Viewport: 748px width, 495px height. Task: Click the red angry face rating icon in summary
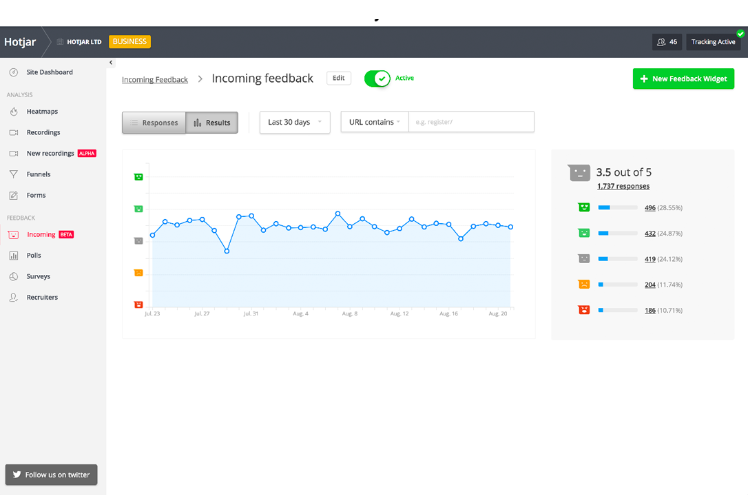tap(582, 310)
